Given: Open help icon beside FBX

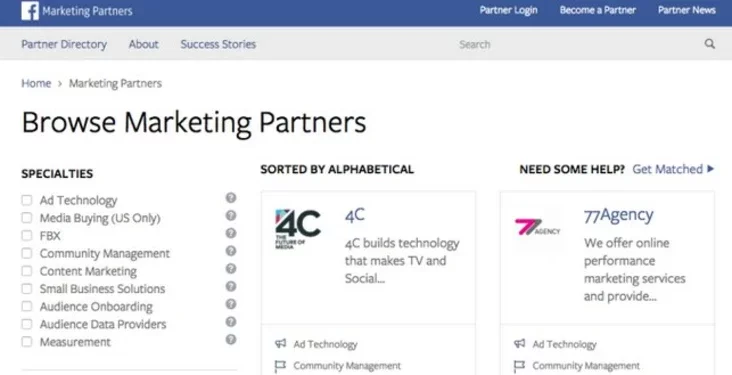Looking at the screenshot, I should (231, 233).
